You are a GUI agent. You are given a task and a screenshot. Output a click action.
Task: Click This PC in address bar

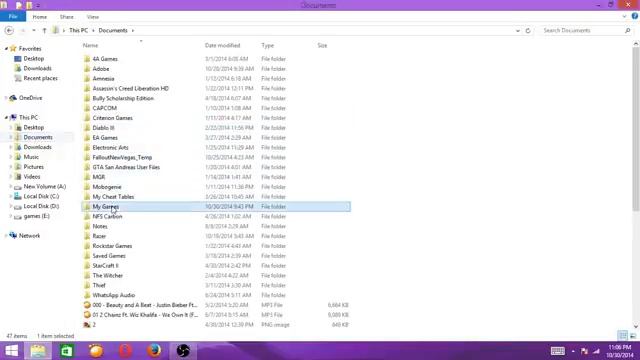78,31
